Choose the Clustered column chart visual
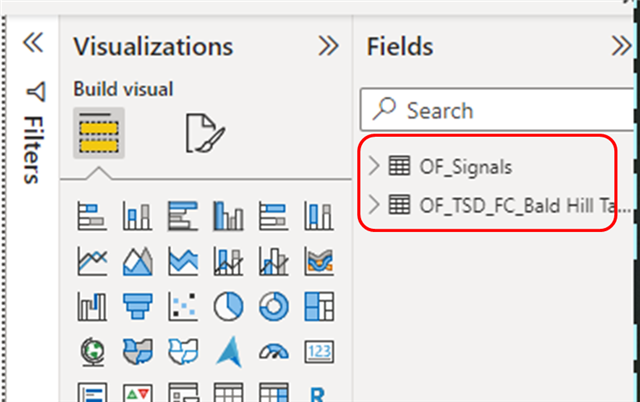 [227, 215]
